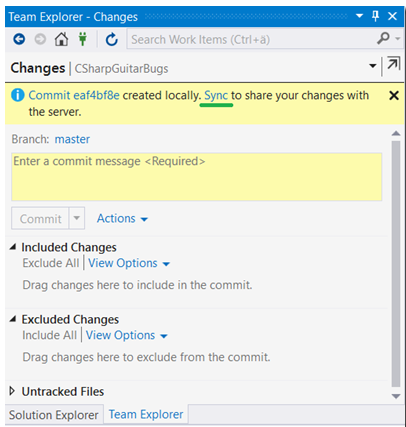Go to Team Explorer Home icon

pyautogui.click(x=61, y=39)
